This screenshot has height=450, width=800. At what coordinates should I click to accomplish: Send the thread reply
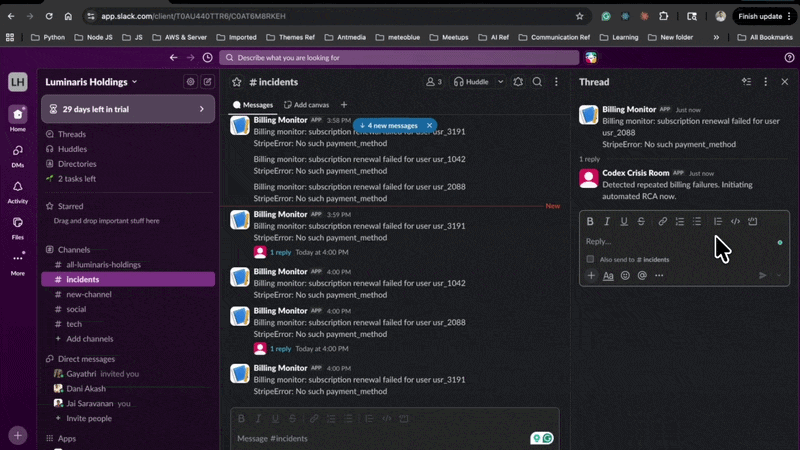pyautogui.click(x=763, y=276)
